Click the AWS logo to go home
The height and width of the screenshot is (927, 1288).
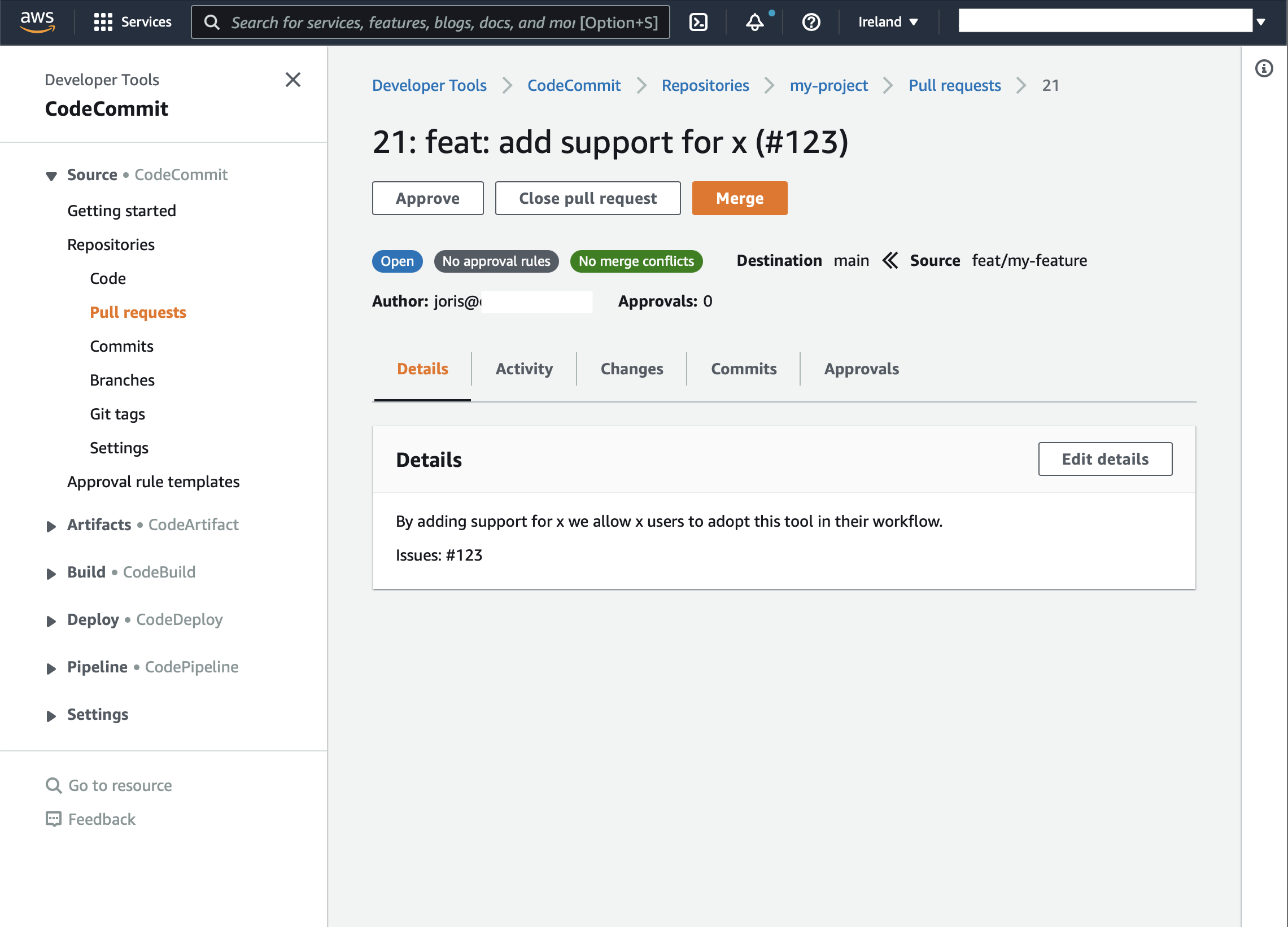pyautogui.click(x=37, y=21)
